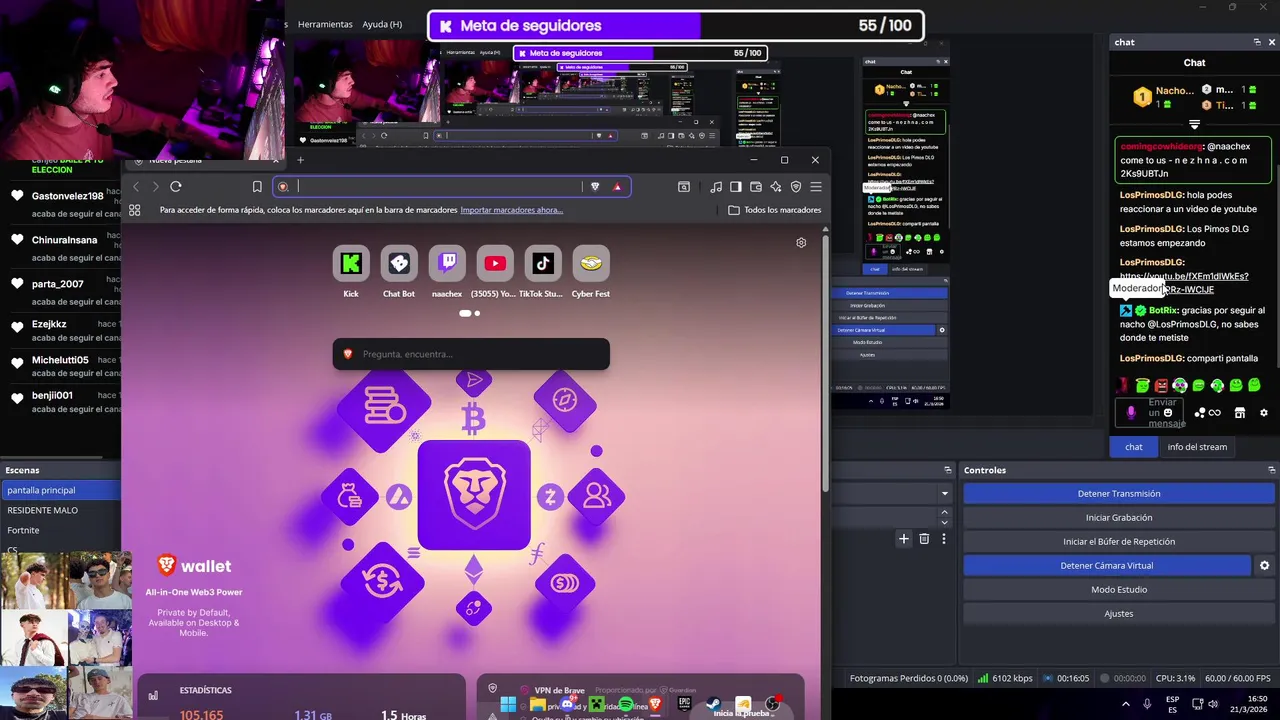Open the three-dot source options menu
Screen dimensions: 1280x720
[x=943, y=539]
